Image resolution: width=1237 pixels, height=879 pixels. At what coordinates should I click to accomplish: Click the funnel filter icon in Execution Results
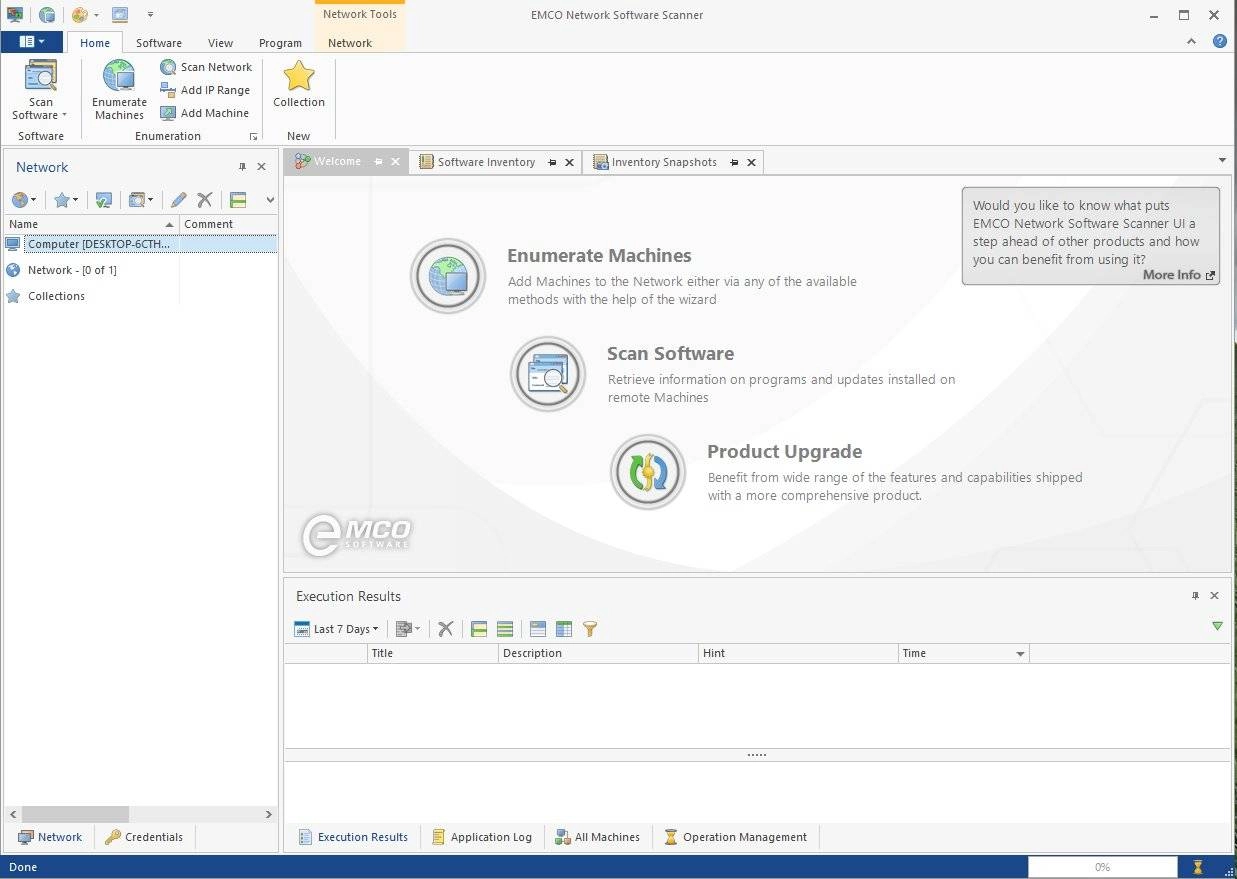point(590,629)
